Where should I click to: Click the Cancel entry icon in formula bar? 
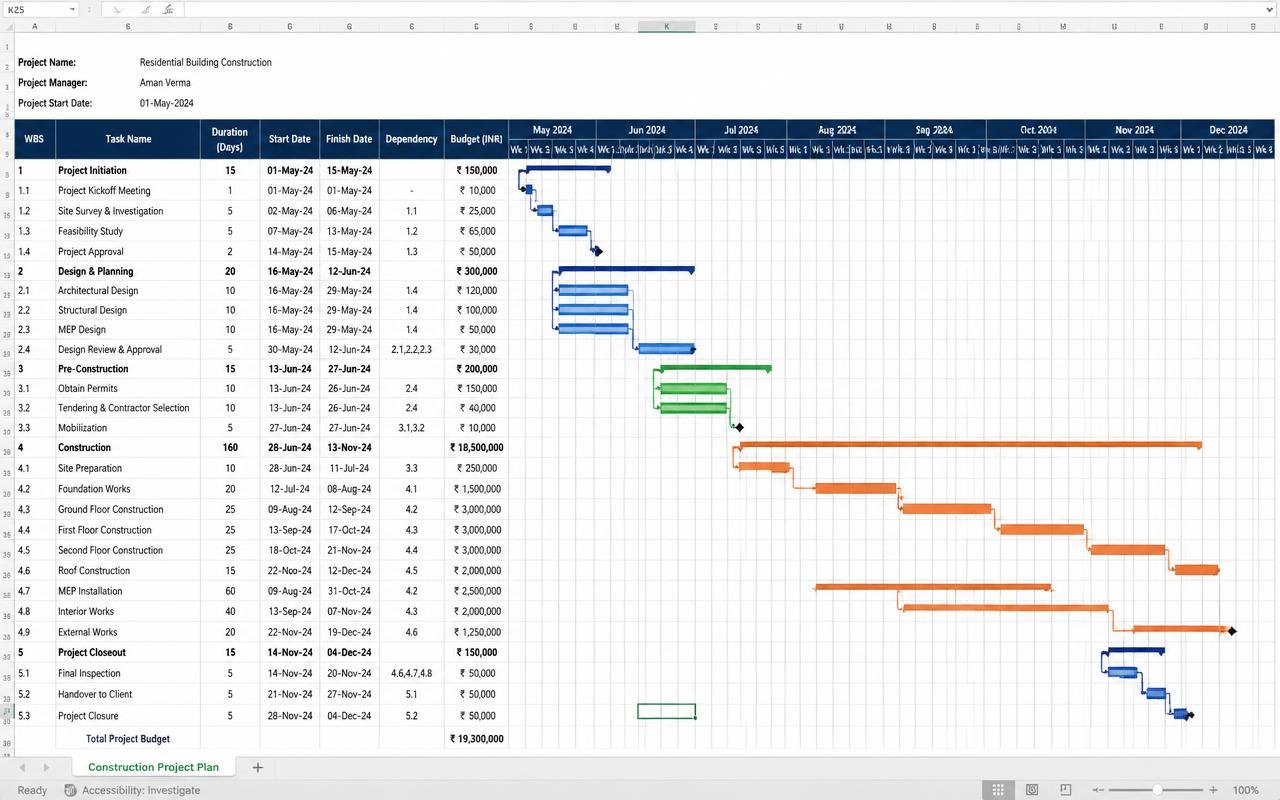coord(118,9)
